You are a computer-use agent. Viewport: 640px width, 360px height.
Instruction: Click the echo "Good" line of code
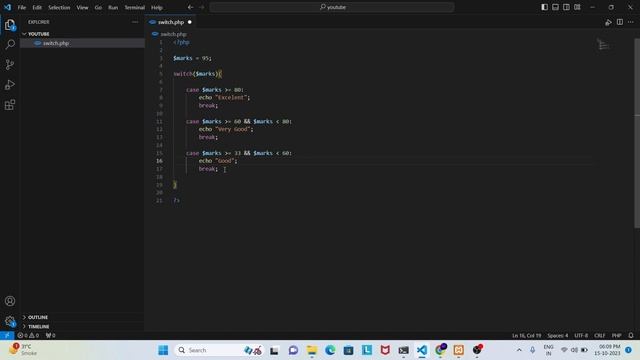(x=218, y=161)
